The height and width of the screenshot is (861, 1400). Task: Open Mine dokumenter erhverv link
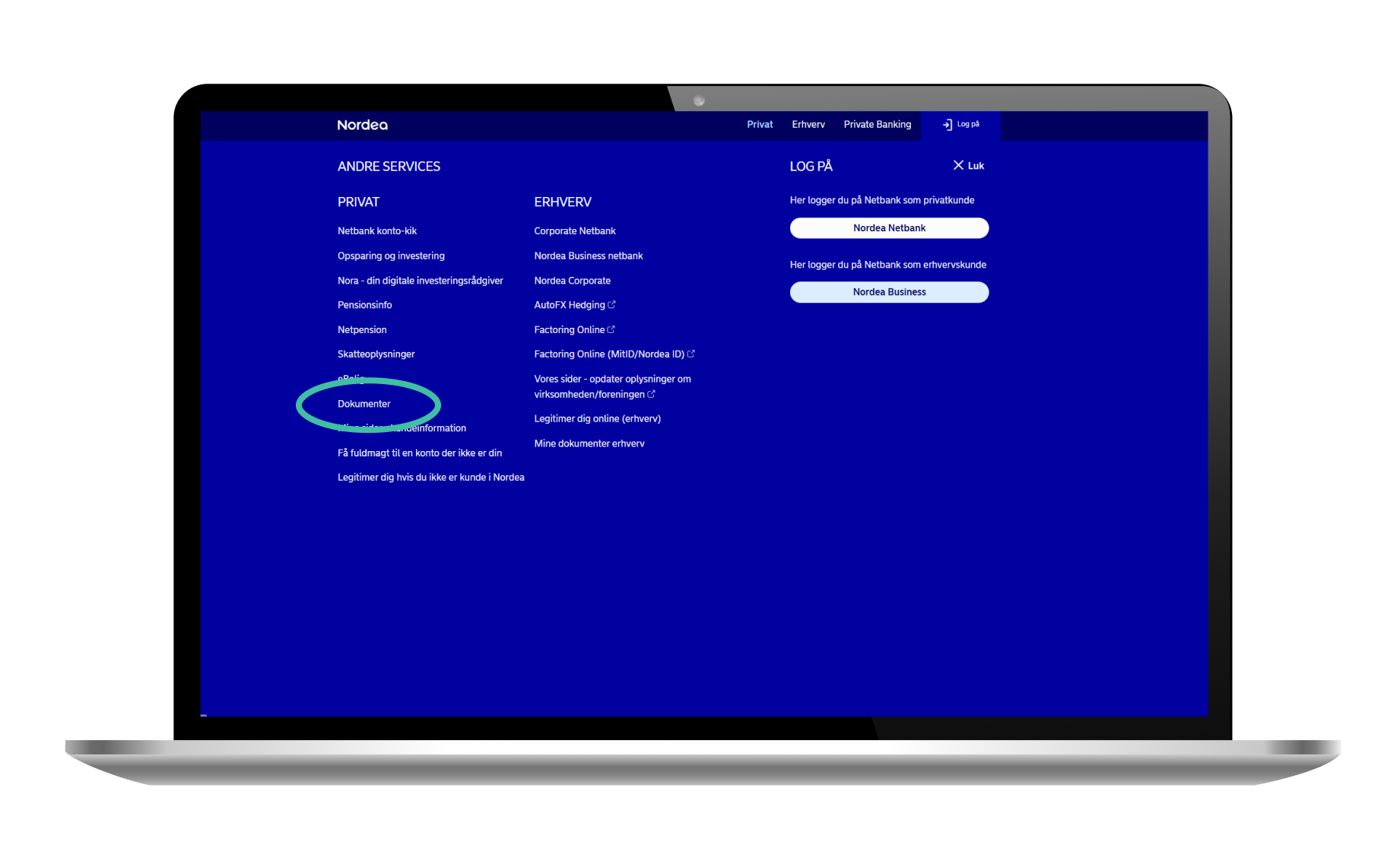click(589, 443)
